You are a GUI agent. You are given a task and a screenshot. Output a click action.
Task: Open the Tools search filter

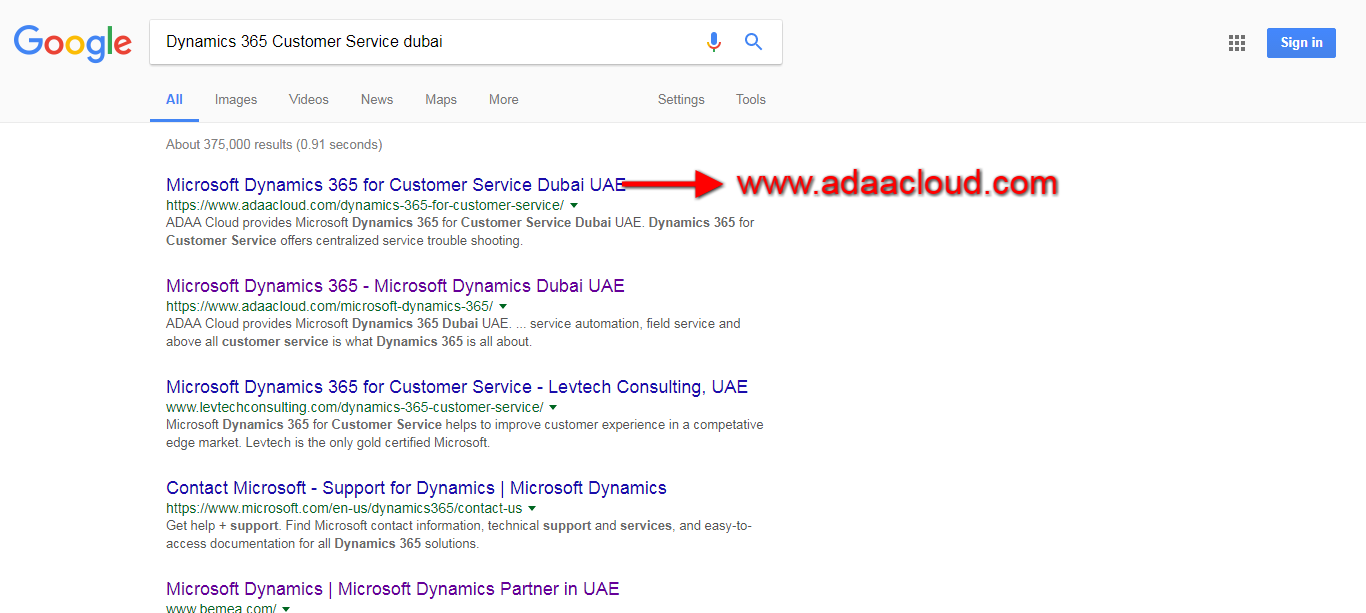tap(750, 100)
